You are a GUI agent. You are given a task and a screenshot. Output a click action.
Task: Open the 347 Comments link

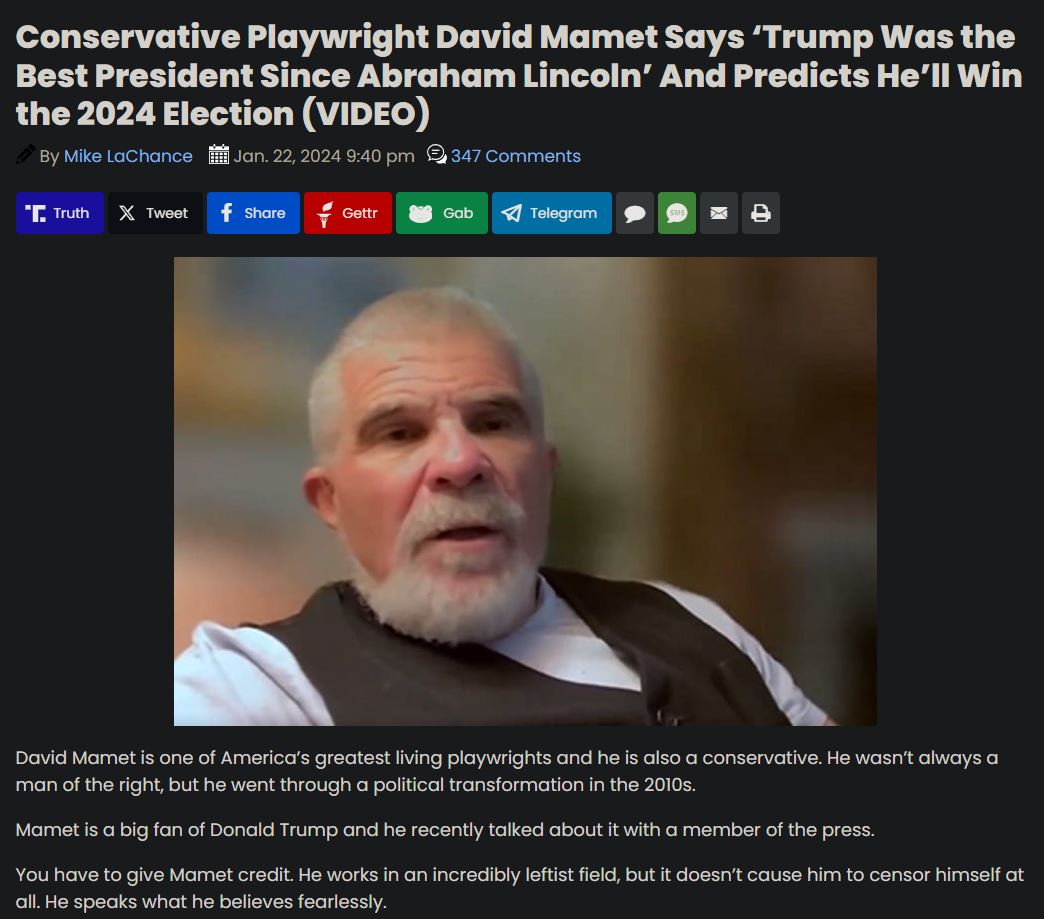(515, 156)
